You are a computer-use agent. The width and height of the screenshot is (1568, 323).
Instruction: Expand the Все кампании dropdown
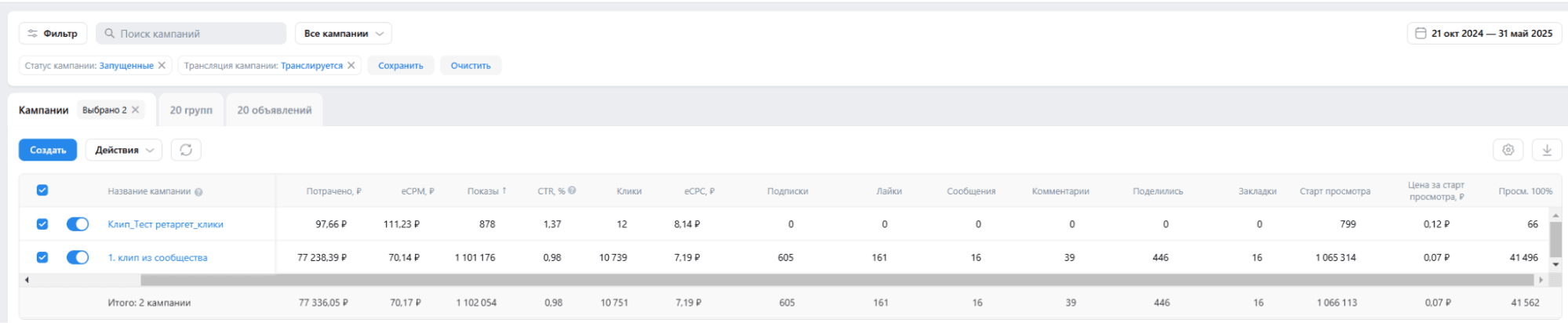click(344, 33)
